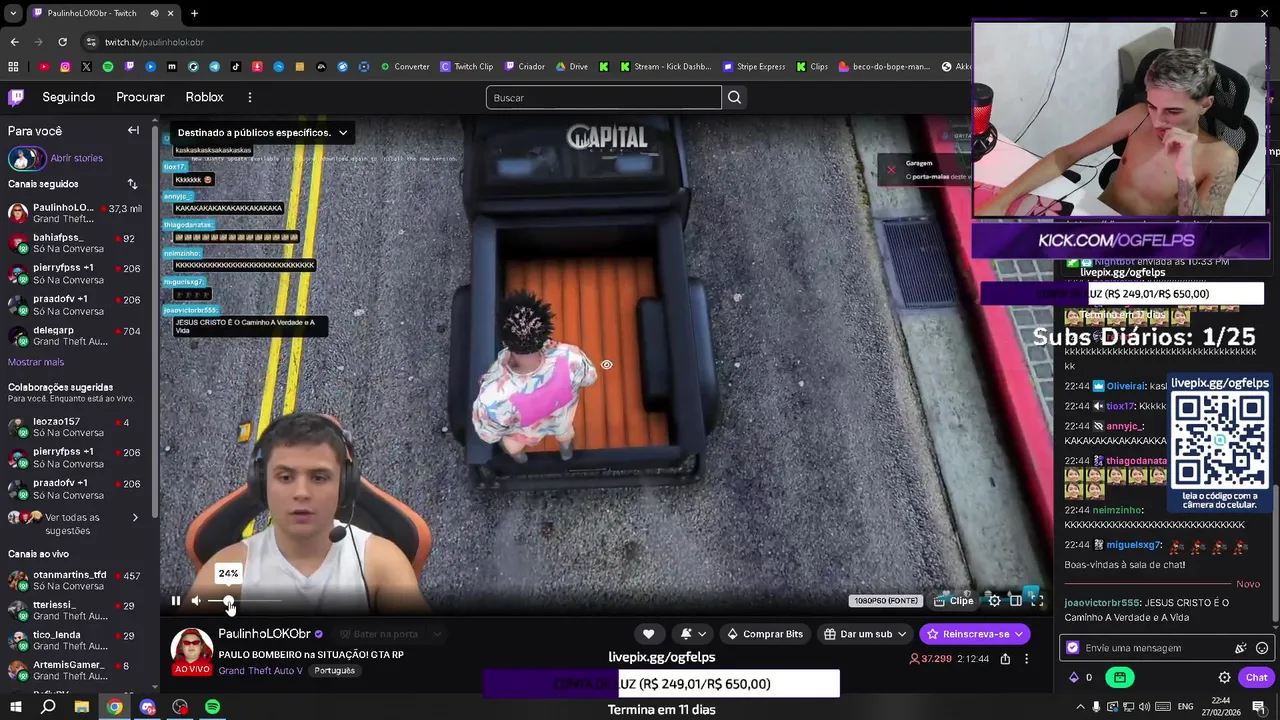The image size is (1280, 720).
Task: Open Procurar tab
Action: 140,97
